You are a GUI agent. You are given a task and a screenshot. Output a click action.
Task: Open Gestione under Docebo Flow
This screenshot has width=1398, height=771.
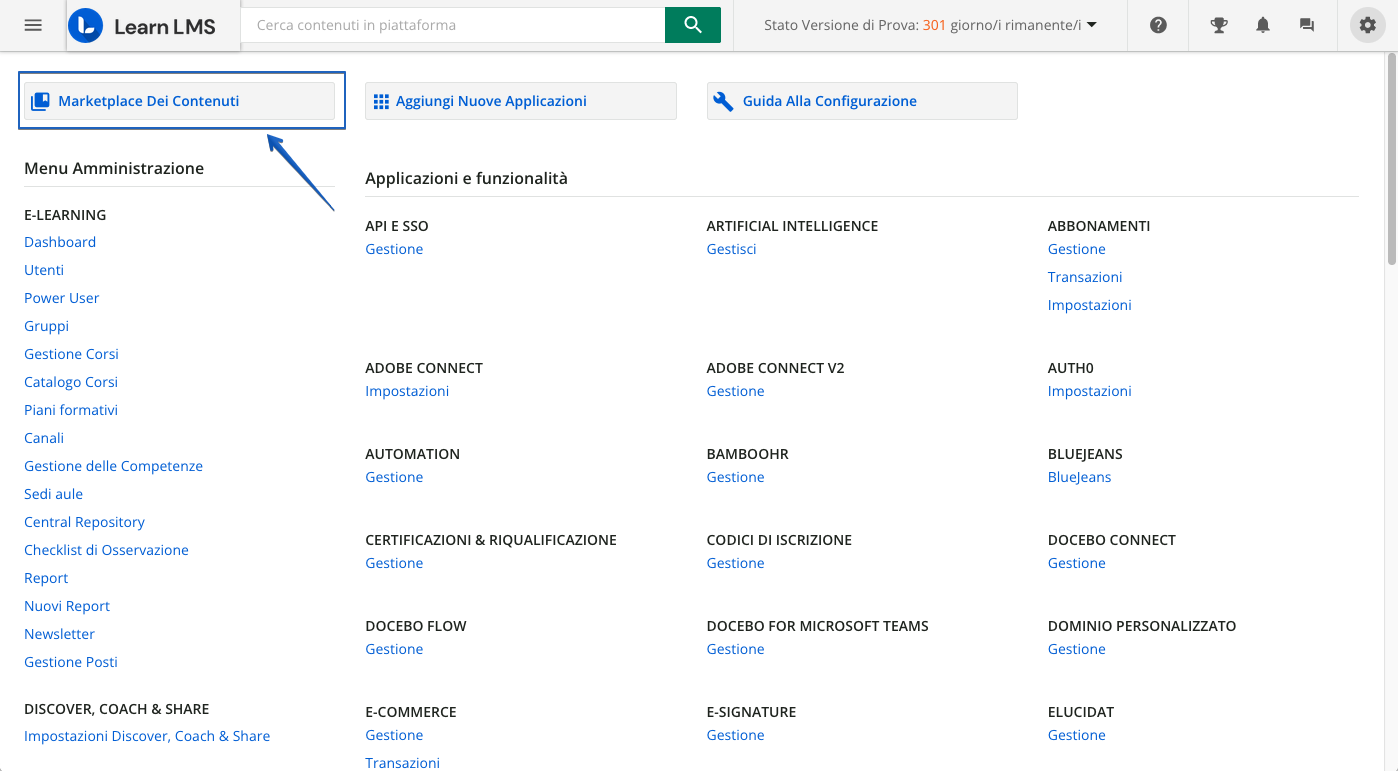[394, 649]
